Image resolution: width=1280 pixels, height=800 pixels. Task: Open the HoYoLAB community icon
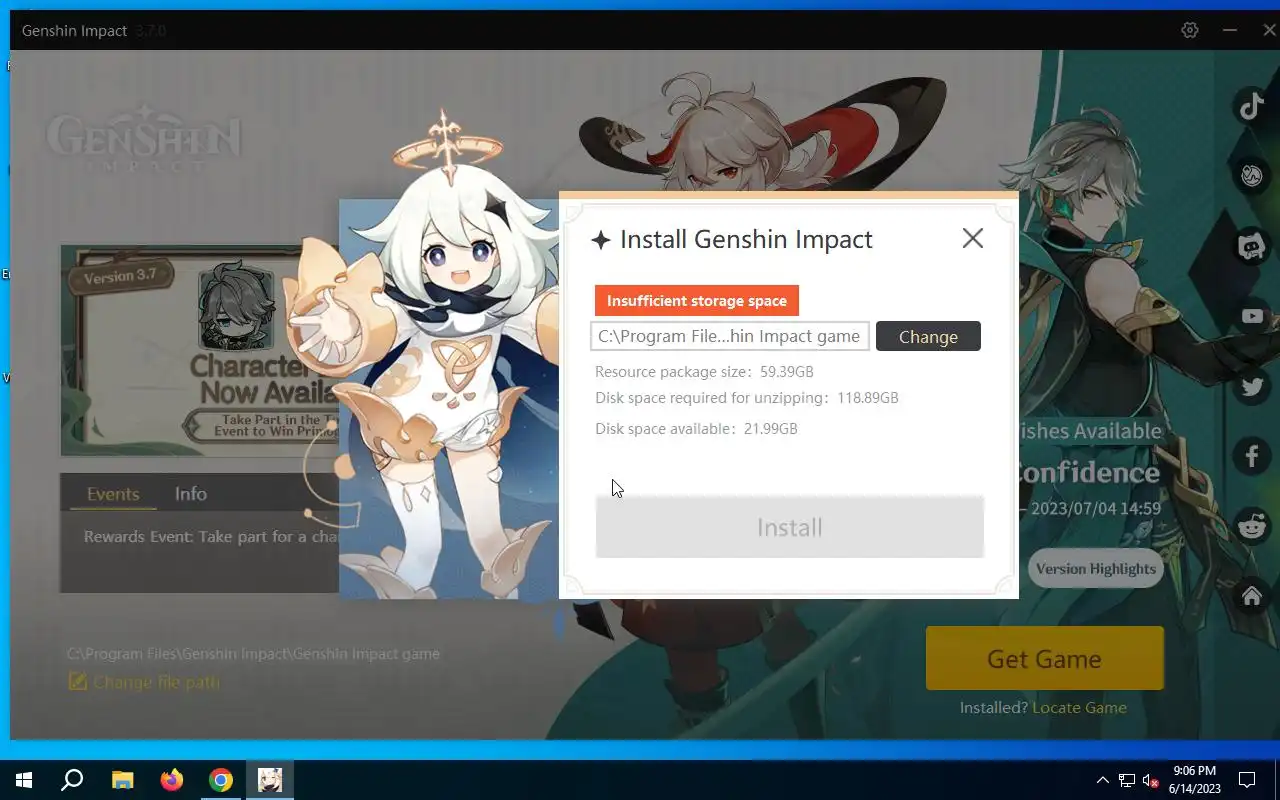[1252, 175]
